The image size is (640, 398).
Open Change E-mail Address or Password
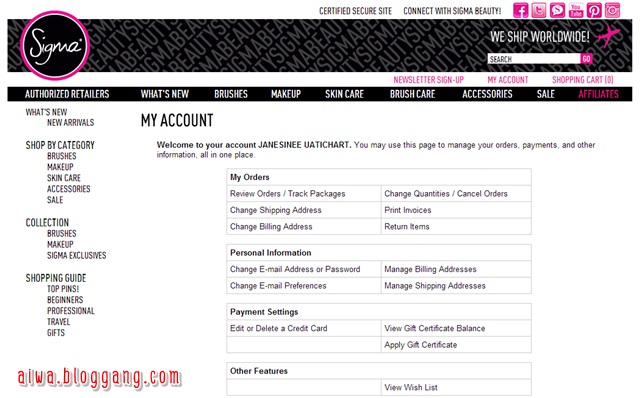click(295, 269)
